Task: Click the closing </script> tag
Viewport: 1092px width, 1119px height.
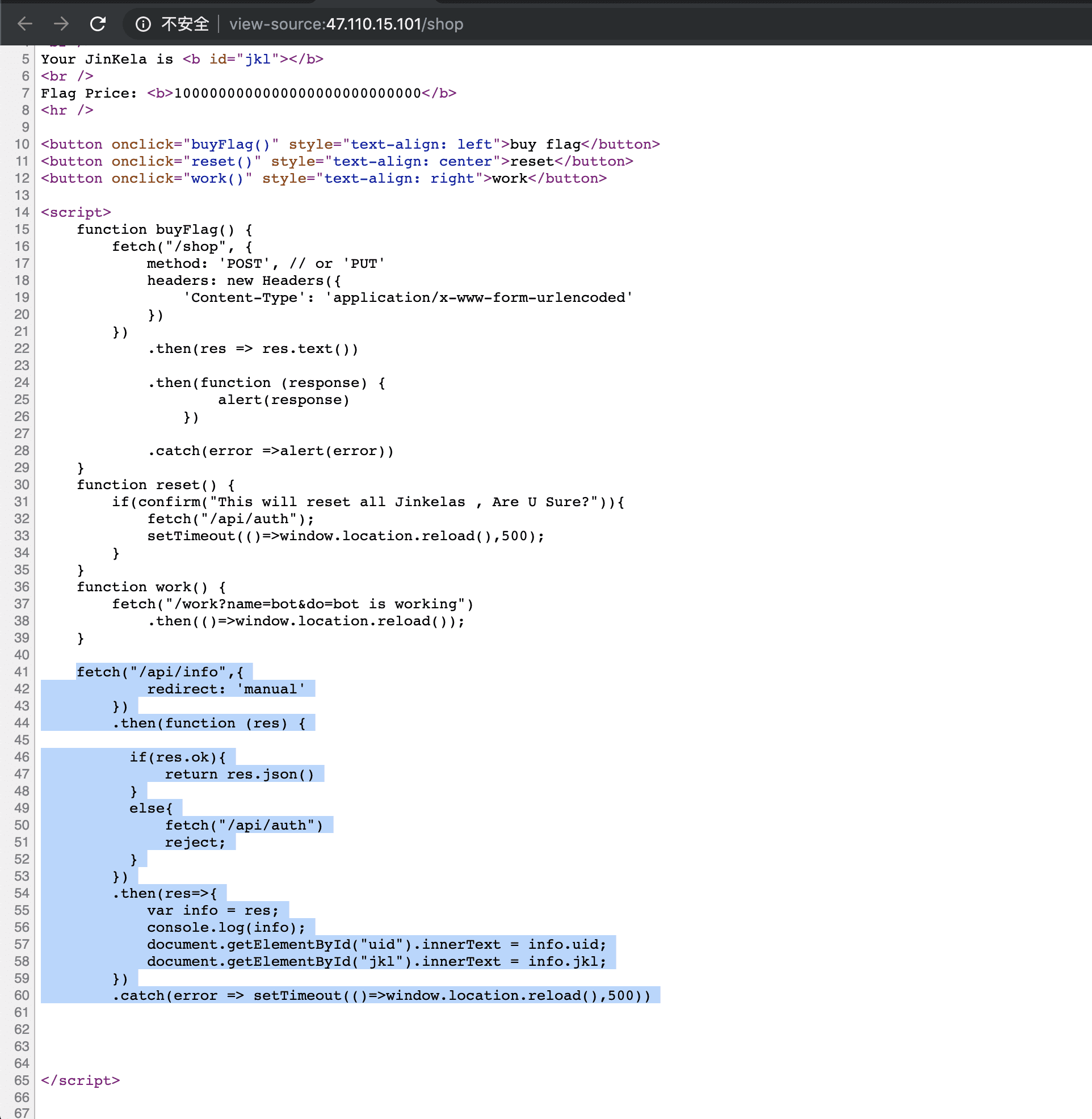Action: pos(80,1080)
